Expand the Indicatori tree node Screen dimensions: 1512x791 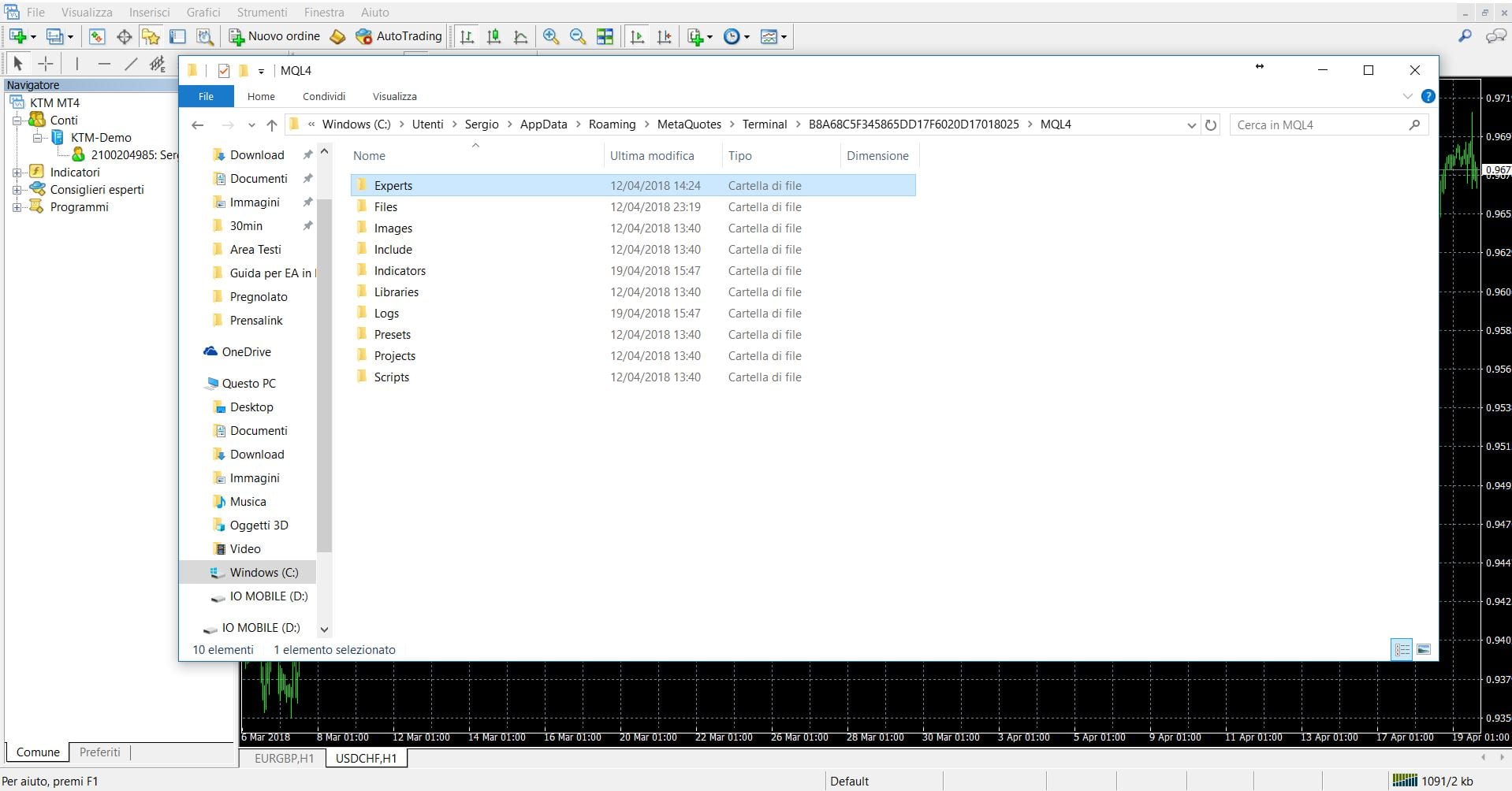17,173
